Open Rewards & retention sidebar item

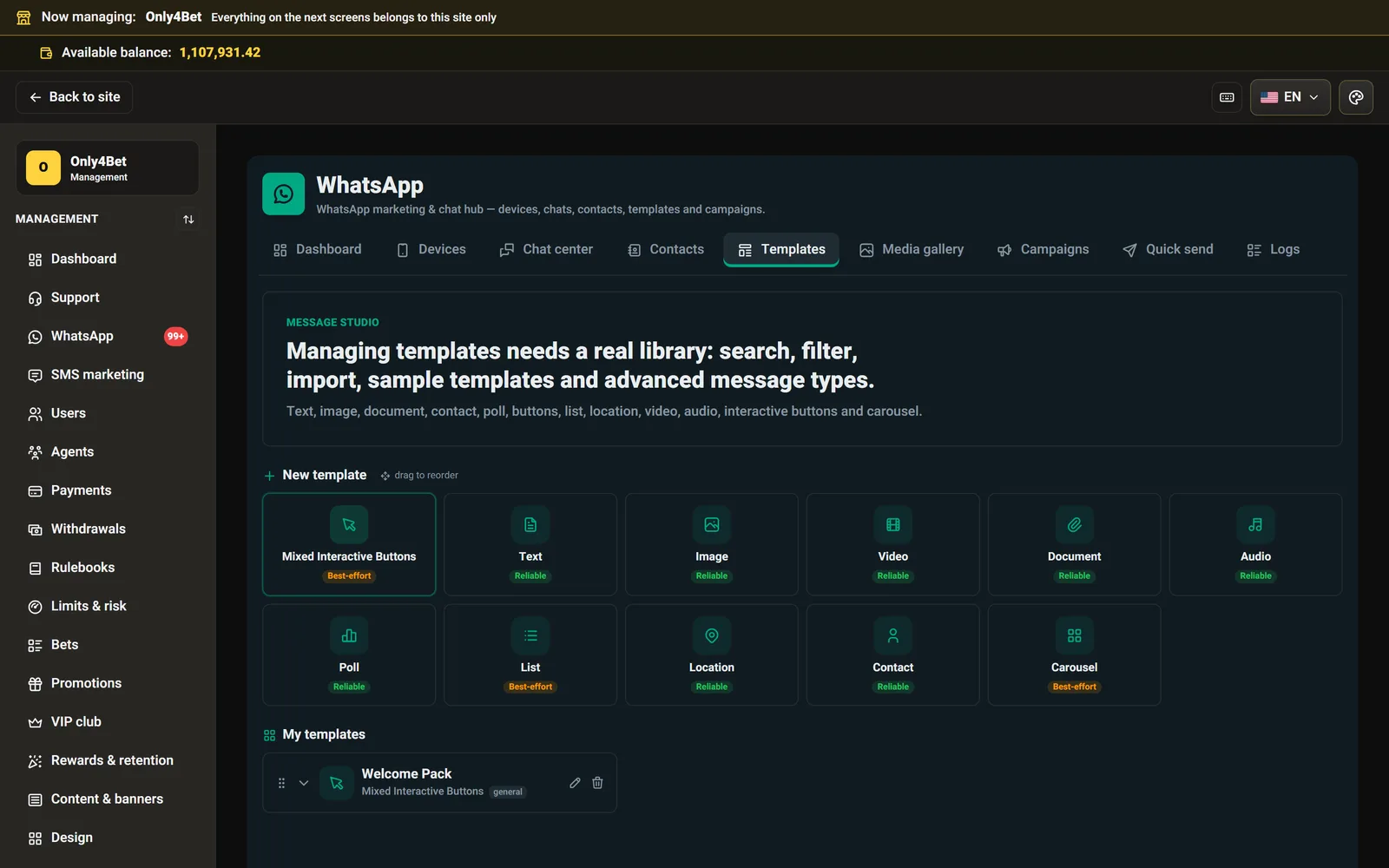pyautogui.click(x=108, y=760)
